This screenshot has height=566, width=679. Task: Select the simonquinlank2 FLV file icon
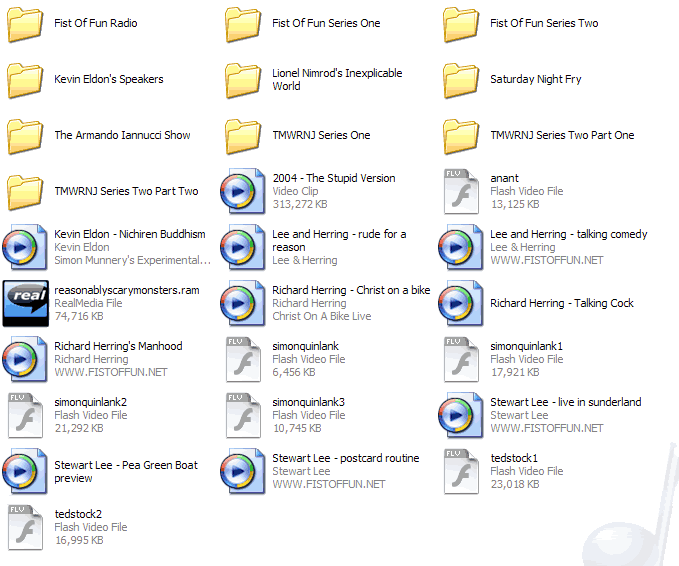coord(25,415)
